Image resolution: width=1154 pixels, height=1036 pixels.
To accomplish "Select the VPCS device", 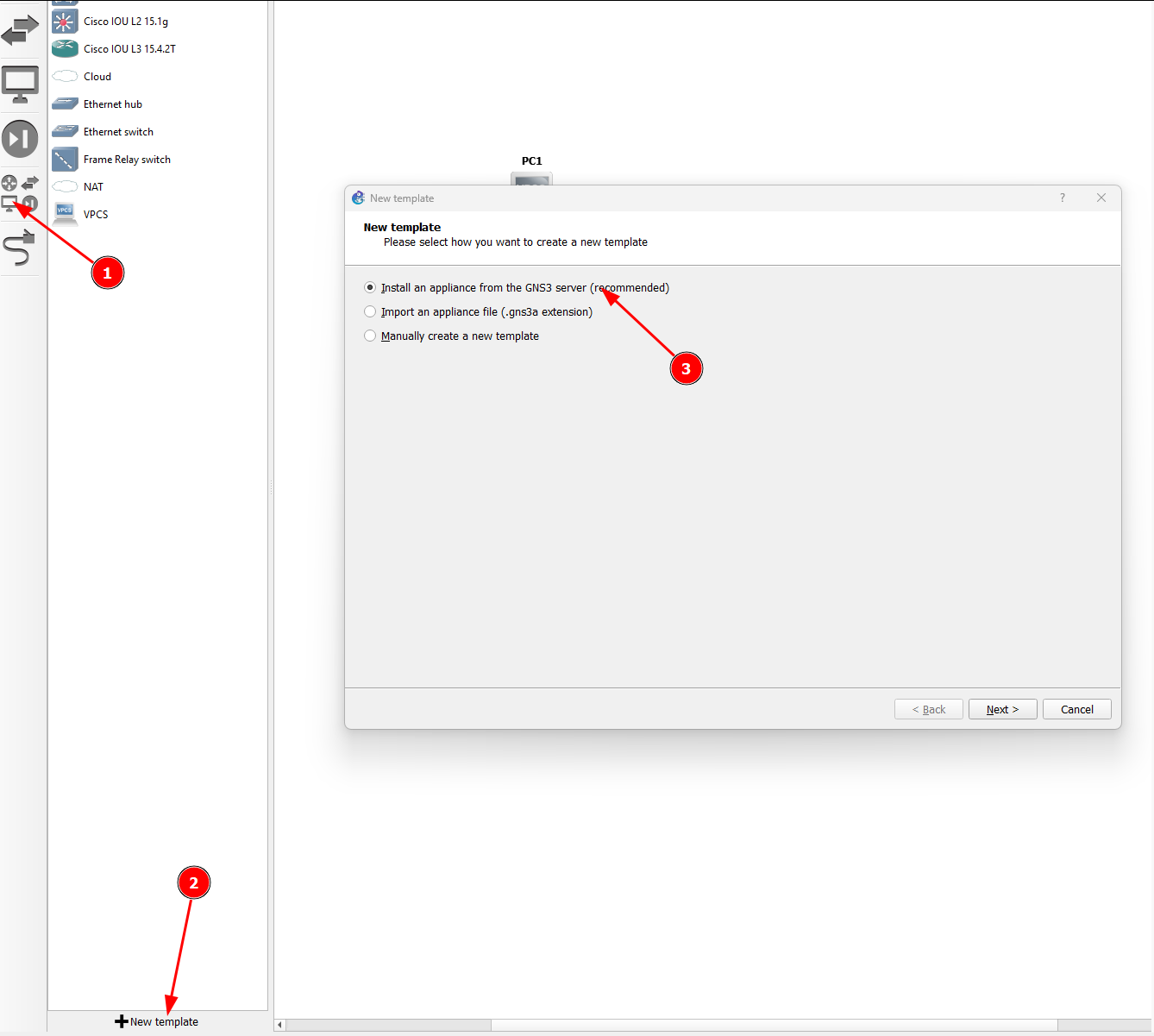I will tap(95, 215).
